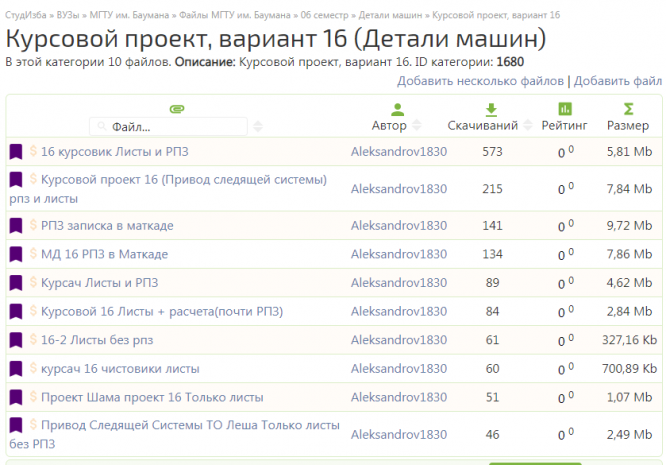Click download count 573
This screenshot has width=666, height=465.
pyautogui.click(x=492, y=152)
